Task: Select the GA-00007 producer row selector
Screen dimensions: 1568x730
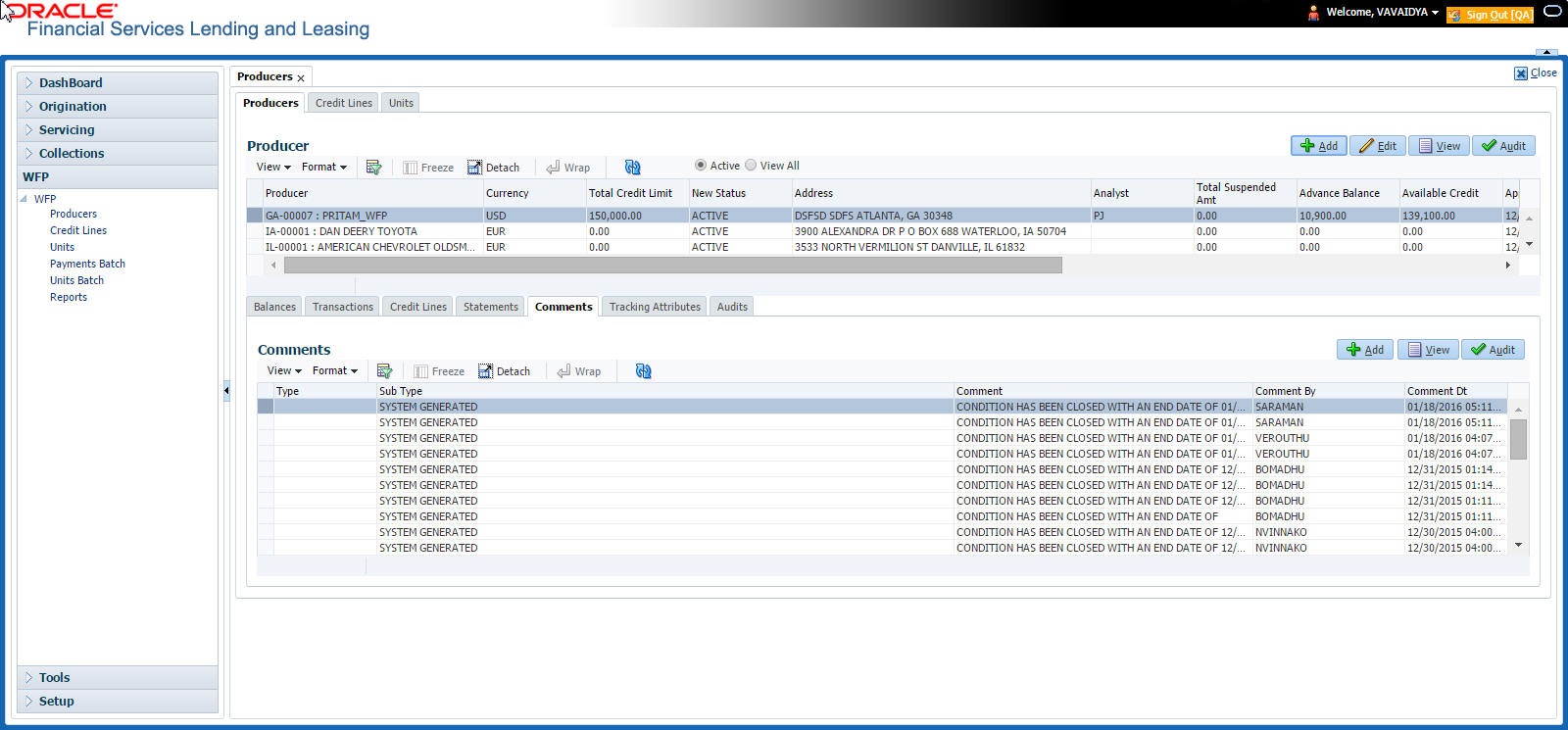Action: pyautogui.click(x=255, y=216)
